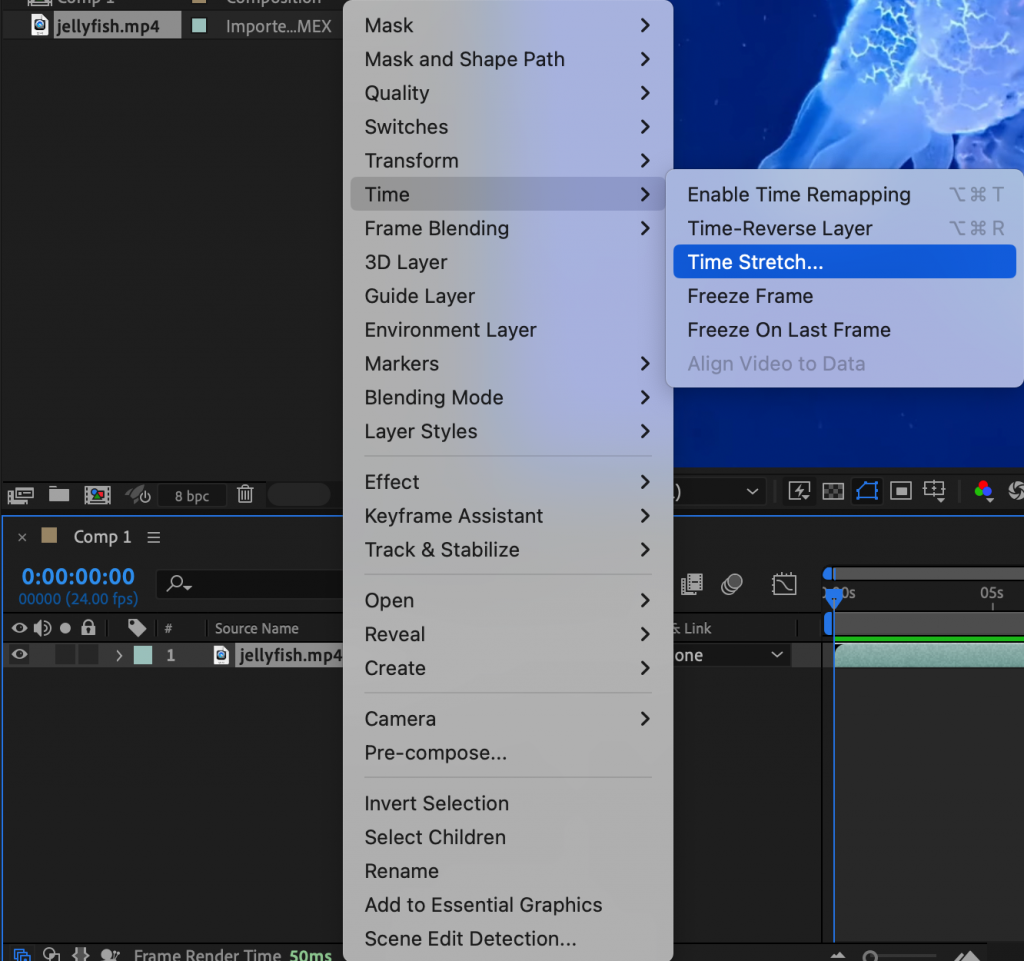Create a new folder in the project panel
Screen dimensions: 1024x961
pyautogui.click(x=58, y=495)
